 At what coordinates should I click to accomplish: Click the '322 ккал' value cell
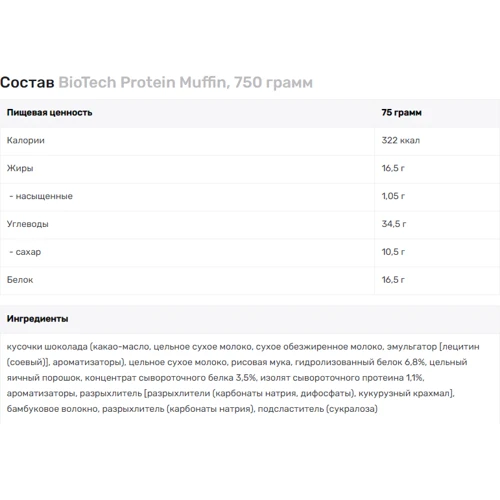(401, 140)
